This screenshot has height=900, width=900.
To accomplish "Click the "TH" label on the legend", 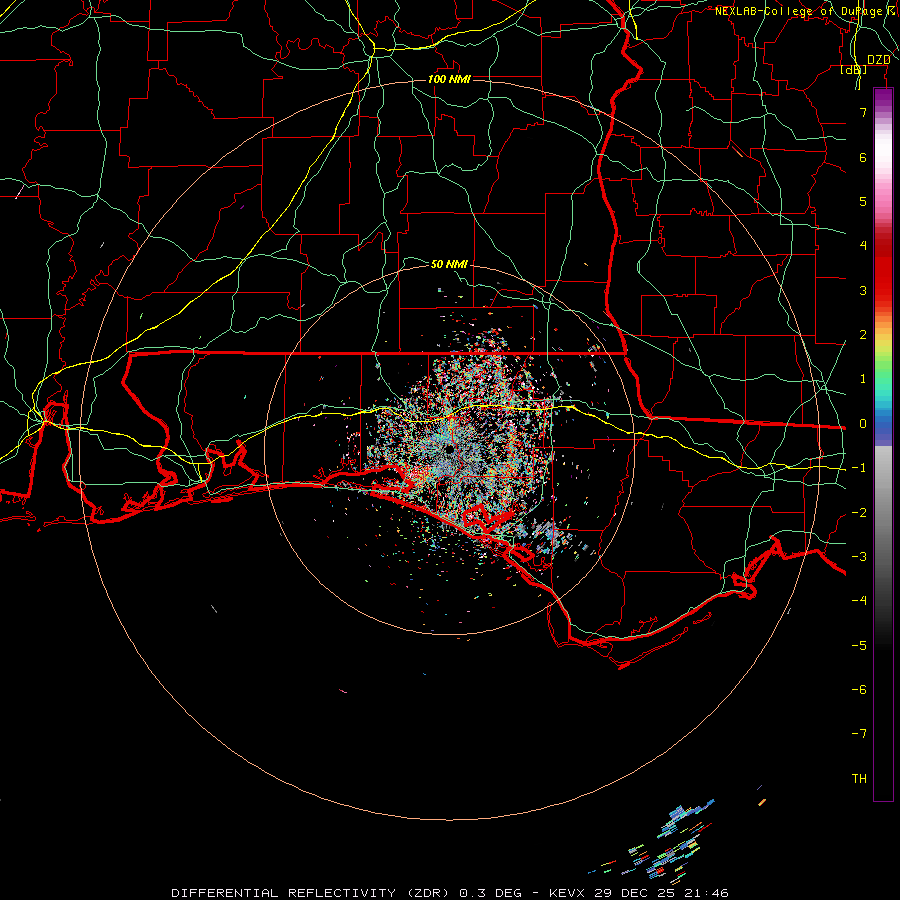I will [x=859, y=779].
